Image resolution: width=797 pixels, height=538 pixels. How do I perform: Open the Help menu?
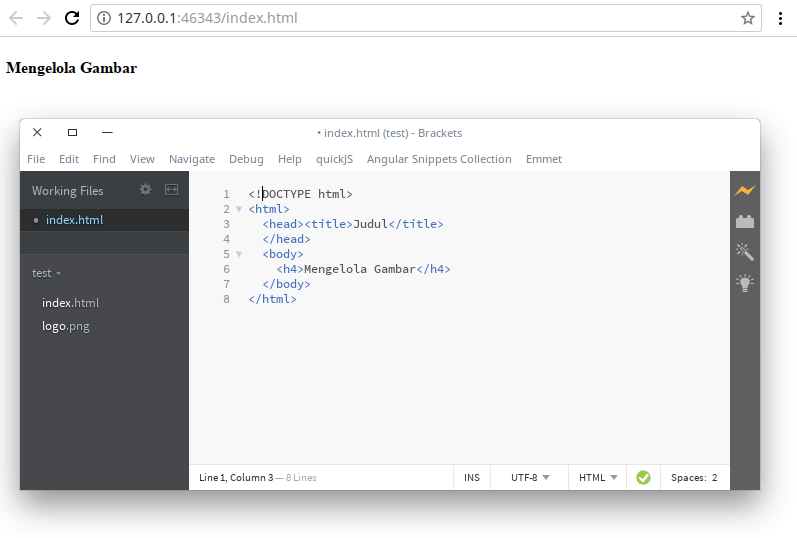click(x=290, y=159)
